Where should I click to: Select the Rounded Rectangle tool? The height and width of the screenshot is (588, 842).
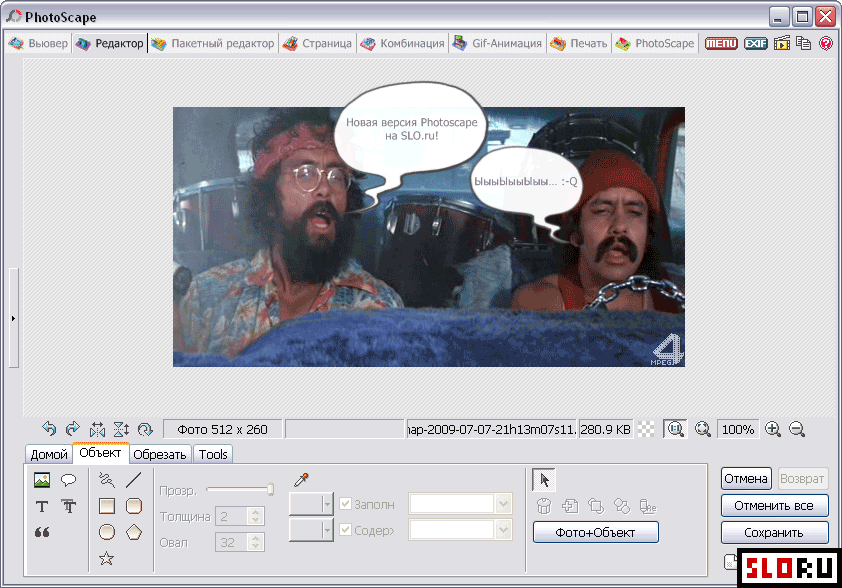[x=134, y=506]
